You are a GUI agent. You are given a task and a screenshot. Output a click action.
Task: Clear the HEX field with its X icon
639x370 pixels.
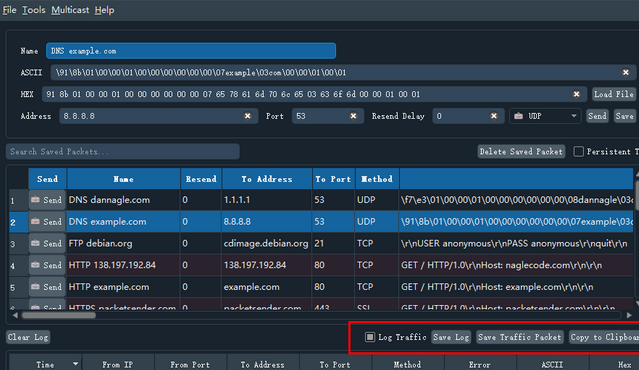click(576, 94)
